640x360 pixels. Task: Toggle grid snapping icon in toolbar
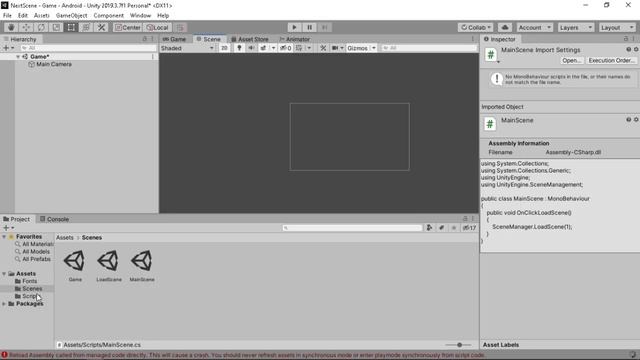click(x=180, y=27)
